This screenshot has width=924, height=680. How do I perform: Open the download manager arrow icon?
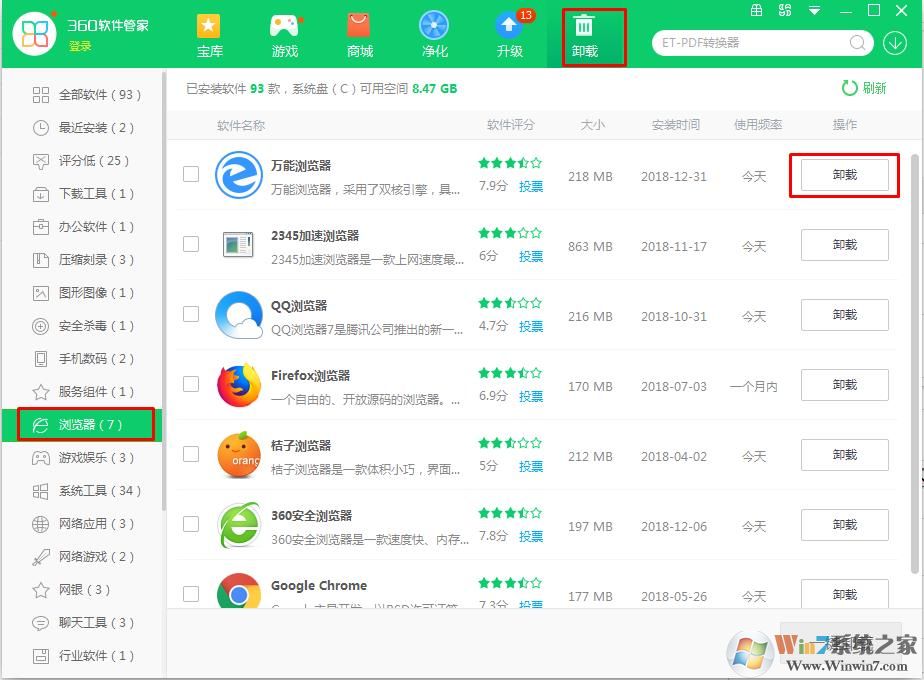point(894,43)
